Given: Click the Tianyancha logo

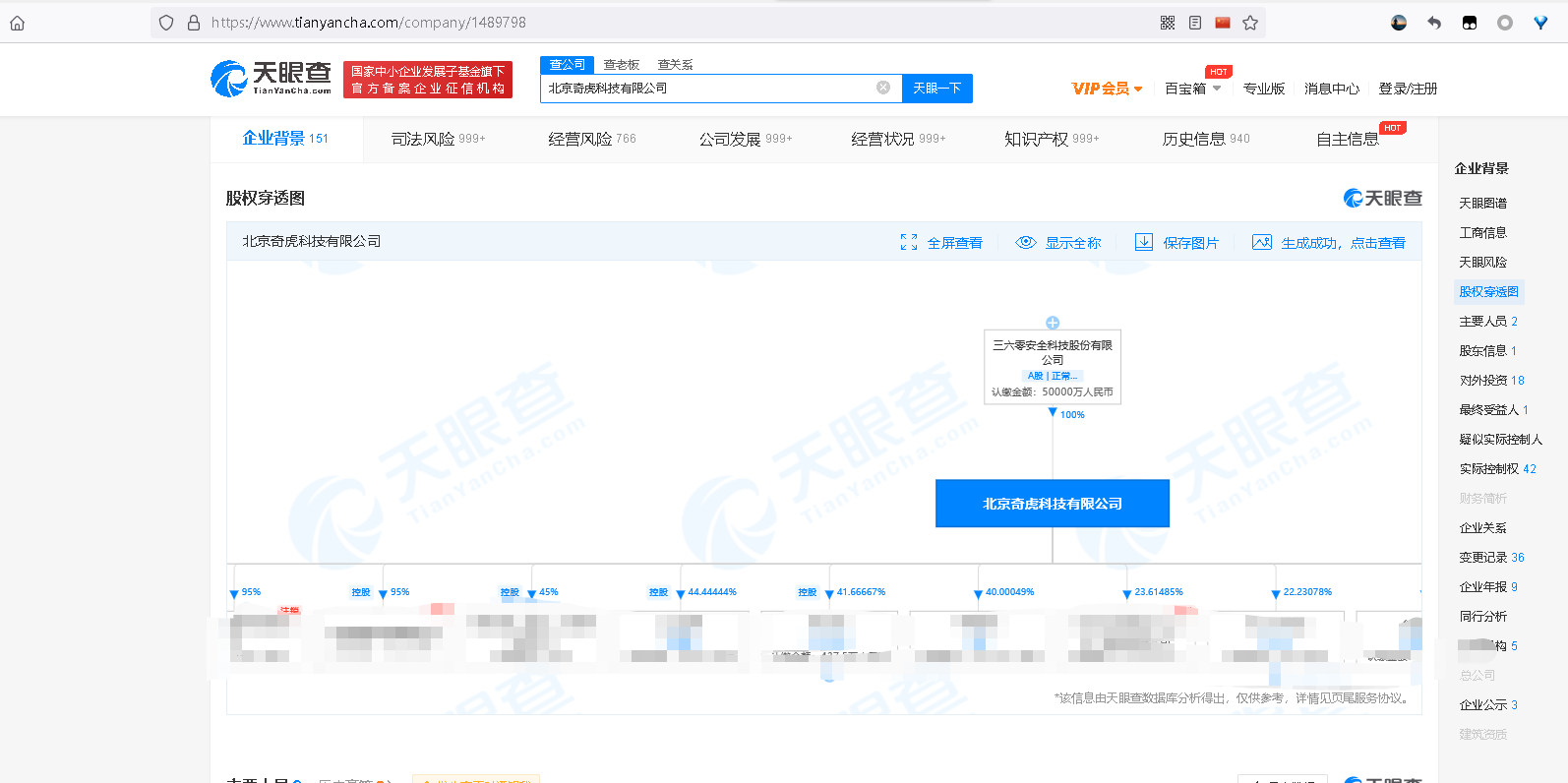Looking at the screenshot, I should [271, 79].
